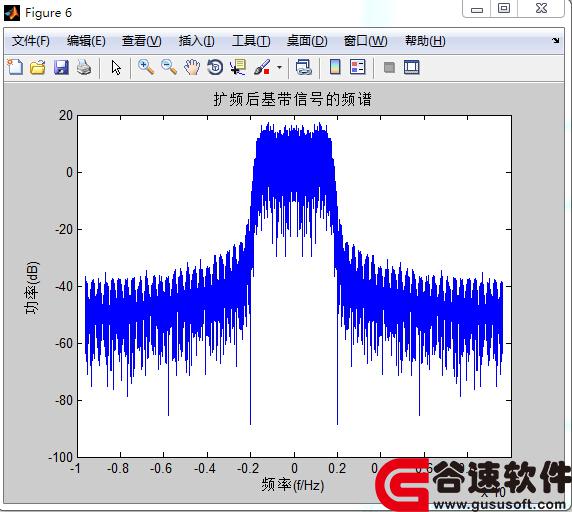Close the Figure 6 window

(541, 8)
